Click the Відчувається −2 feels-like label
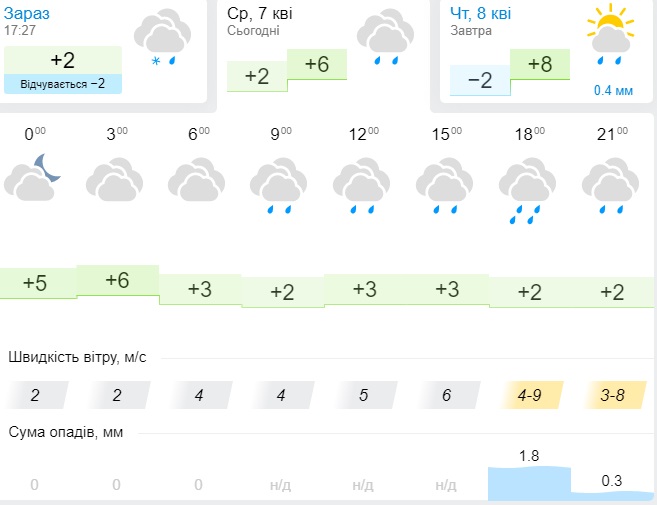The width and height of the screenshot is (657, 505). (x=63, y=84)
